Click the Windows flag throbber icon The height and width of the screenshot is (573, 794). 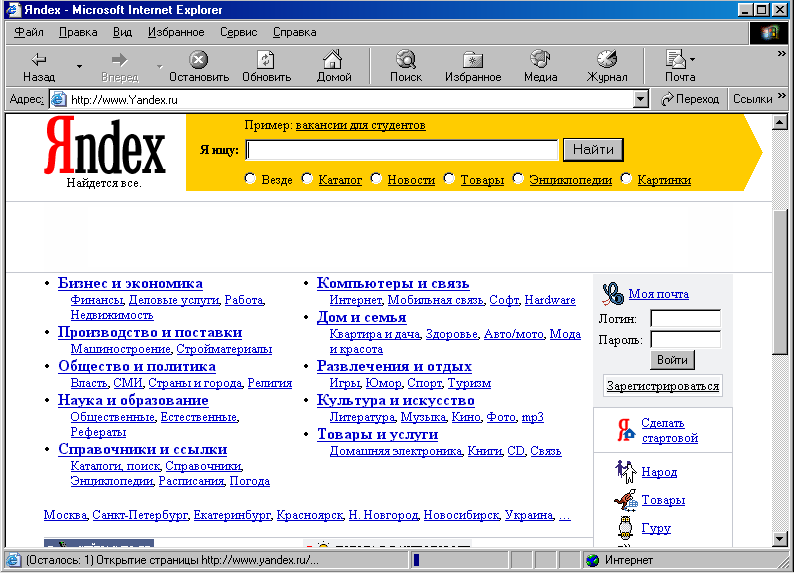(769, 32)
